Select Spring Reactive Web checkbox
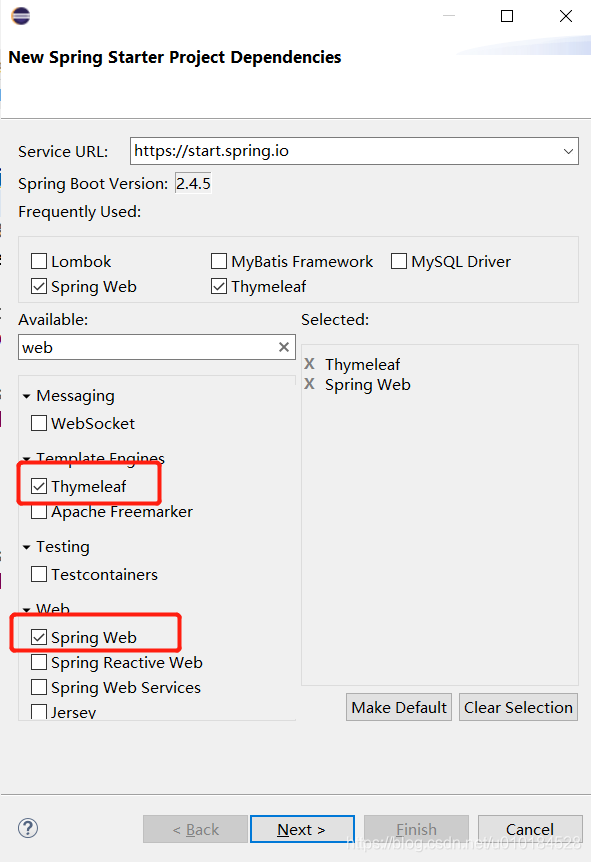Image resolution: width=591 pixels, height=862 pixels. click(39, 662)
